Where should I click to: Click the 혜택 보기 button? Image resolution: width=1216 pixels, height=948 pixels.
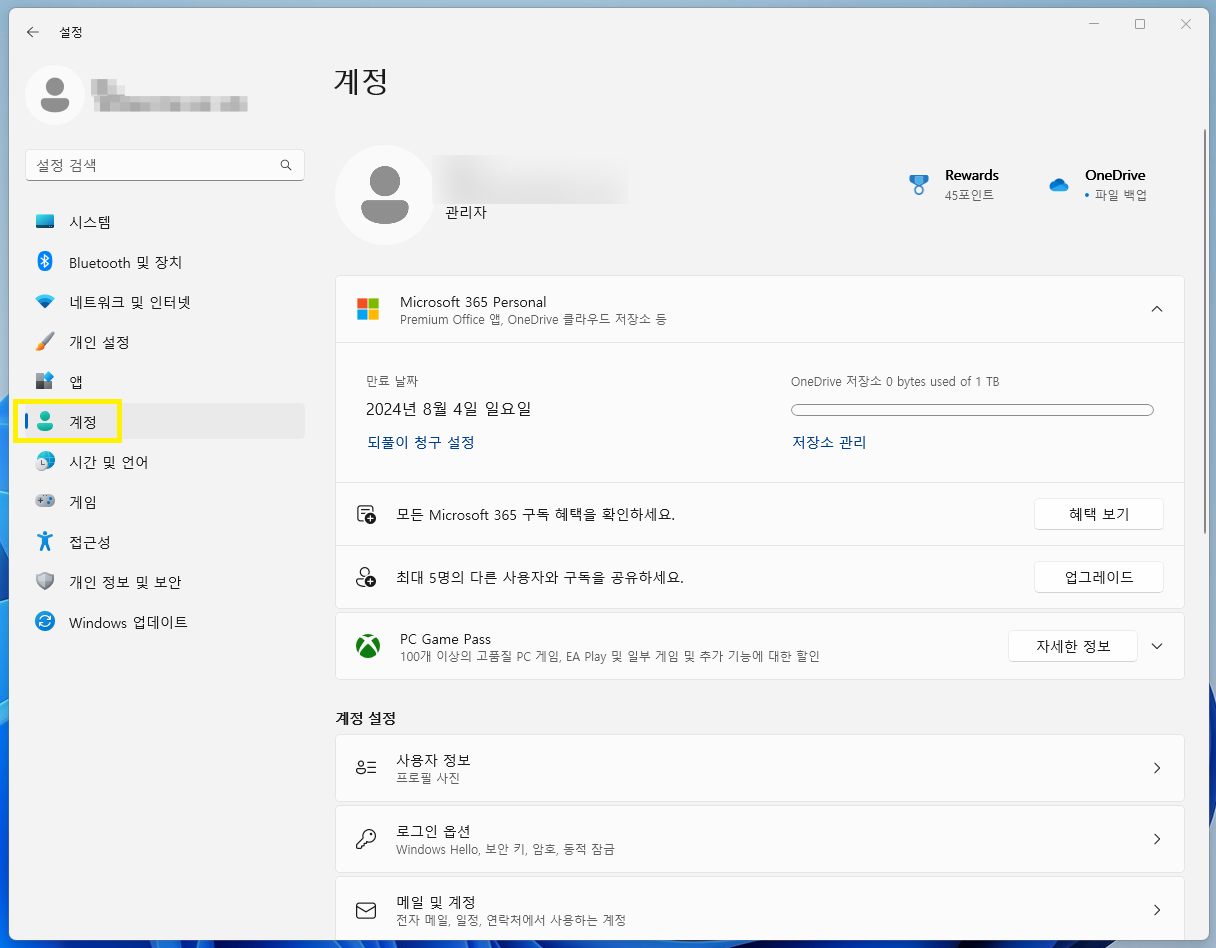(1098, 514)
